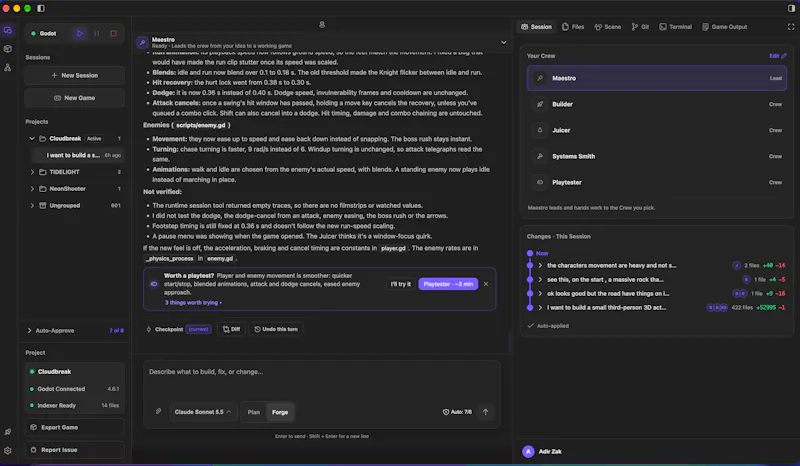The width and height of the screenshot is (800, 466).
Task: Click the Export Game button
Action: pyautogui.click(x=74, y=427)
